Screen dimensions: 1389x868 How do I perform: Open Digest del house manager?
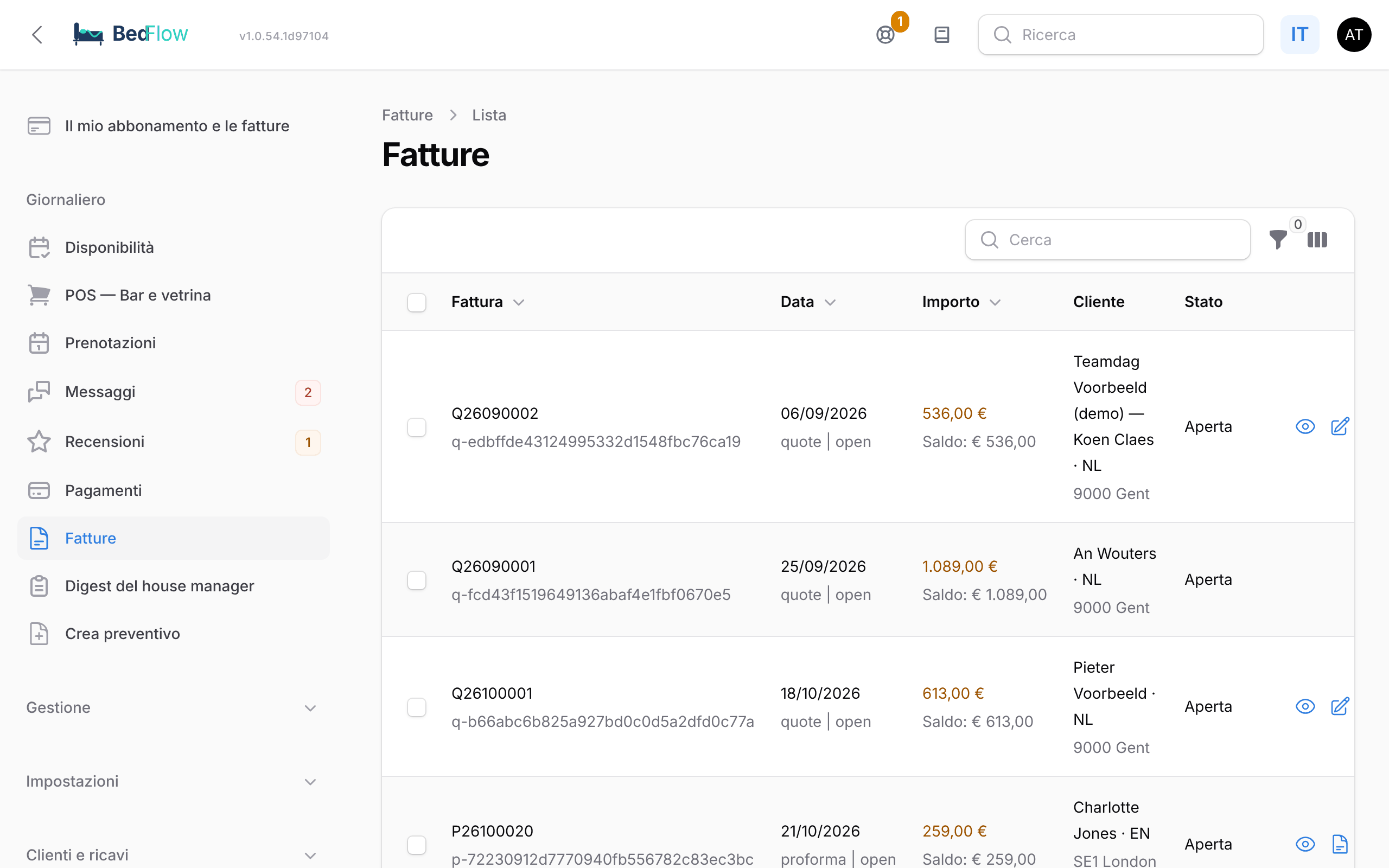173,586
